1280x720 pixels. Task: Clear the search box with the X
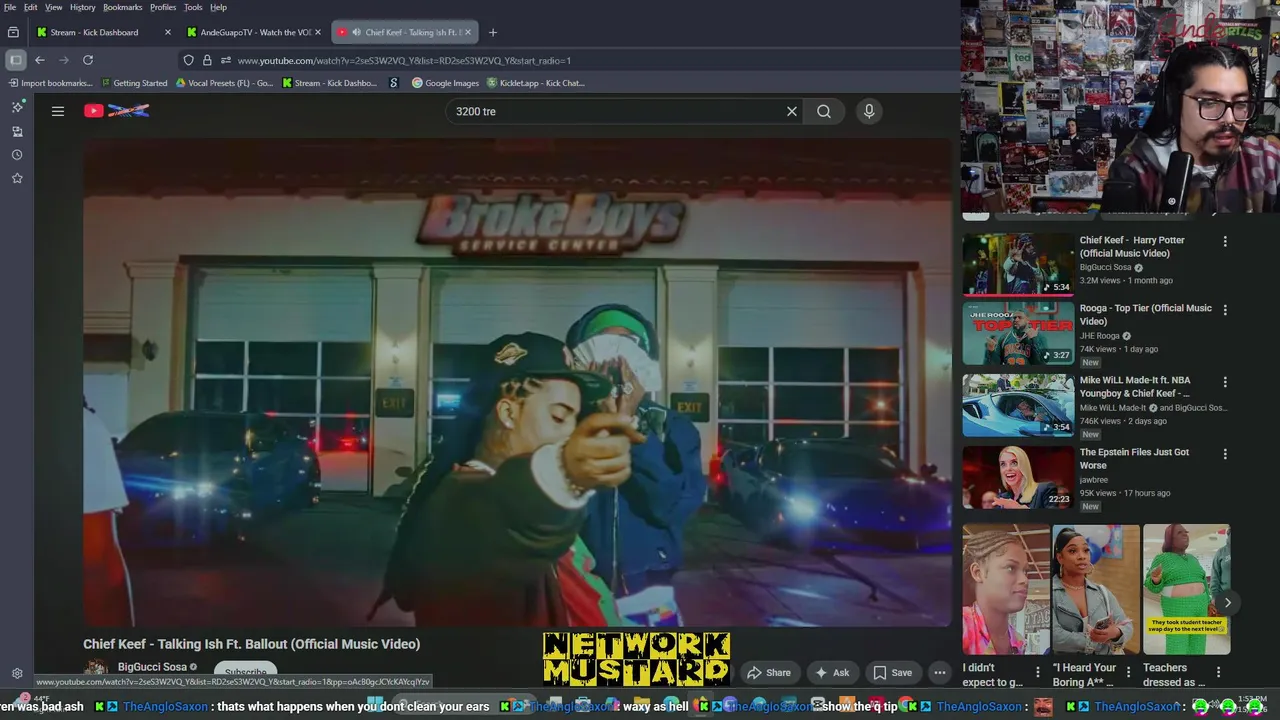point(792,111)
